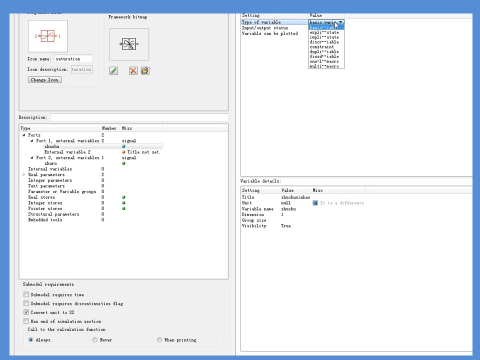Select the Never radio button

click(95, 340)
